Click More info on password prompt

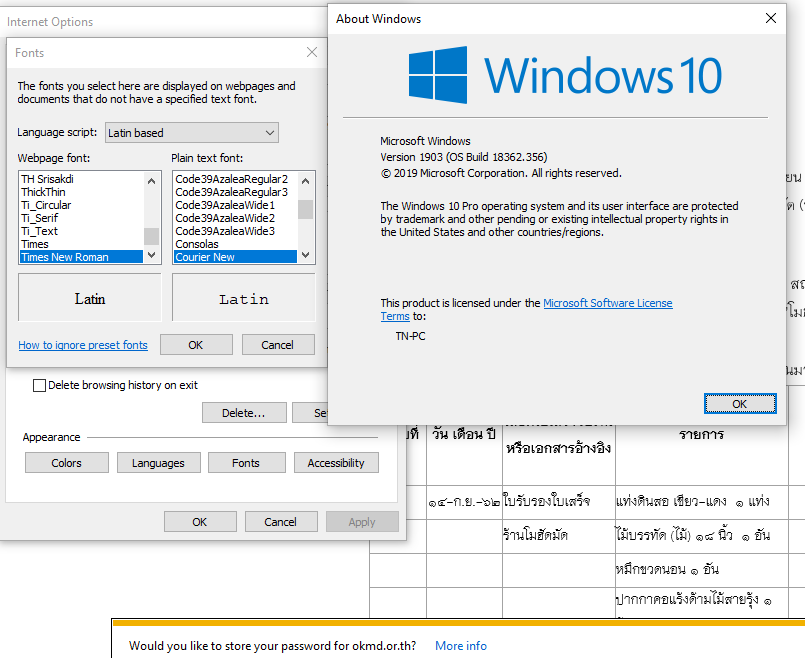pos(461,646)
